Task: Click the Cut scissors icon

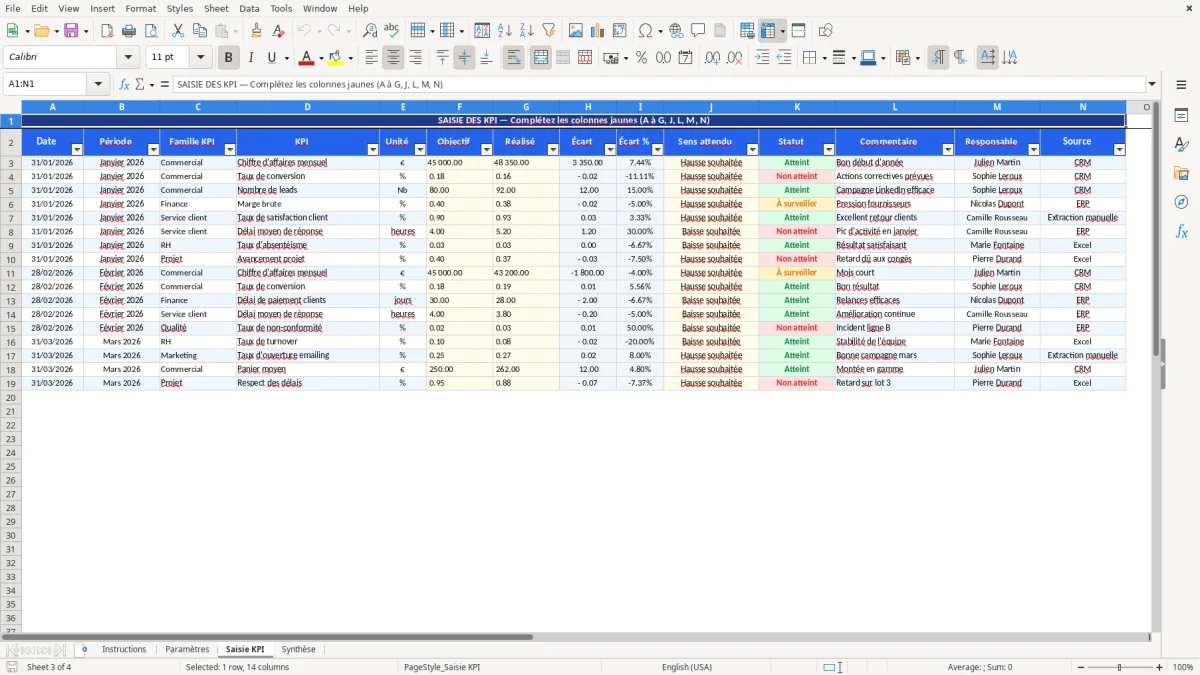Action: [178, 31]
